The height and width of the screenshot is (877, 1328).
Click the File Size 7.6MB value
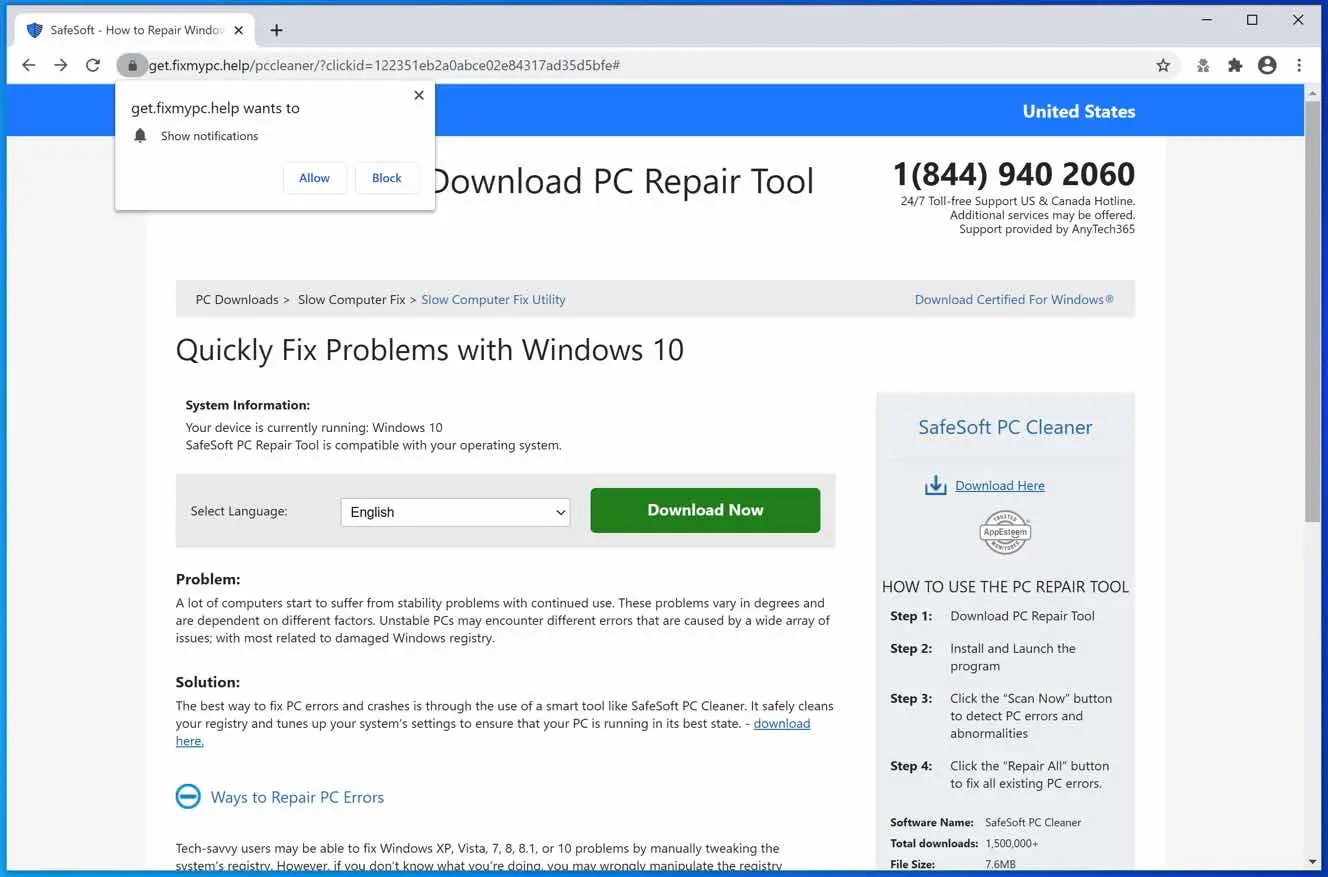pos(1000,864)
